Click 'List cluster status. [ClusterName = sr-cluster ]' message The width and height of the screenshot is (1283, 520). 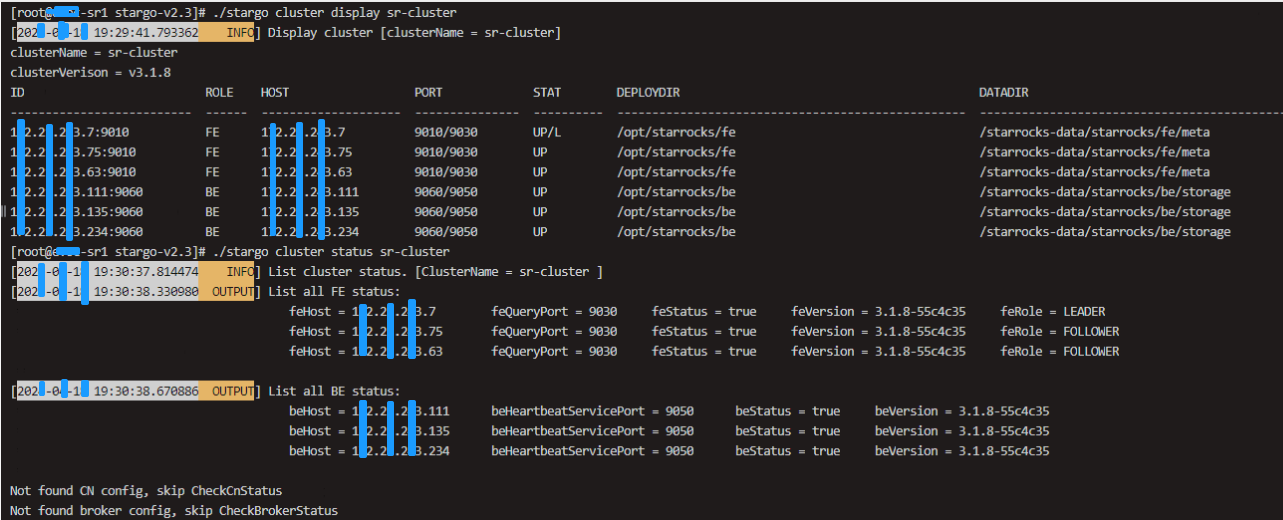(x=436, y=271)
